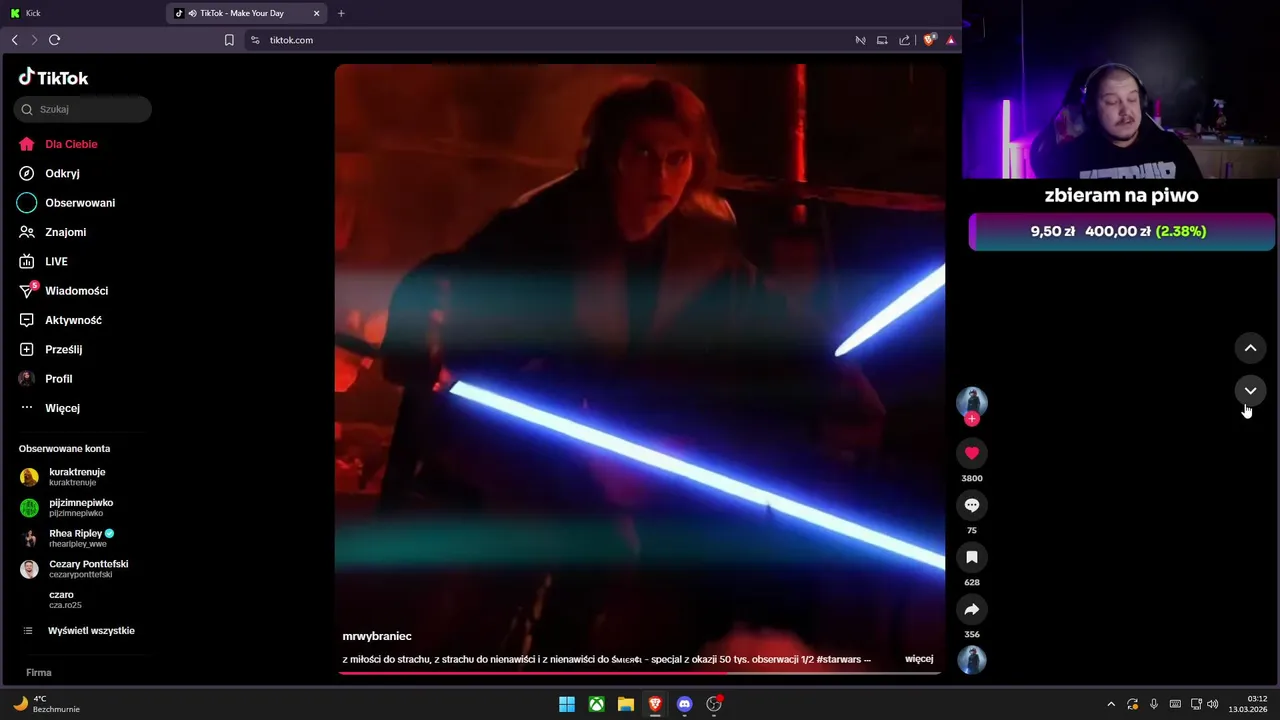1280x720 pixels.
Task: Close the TikTok tab
Action: tap(317, 13)
